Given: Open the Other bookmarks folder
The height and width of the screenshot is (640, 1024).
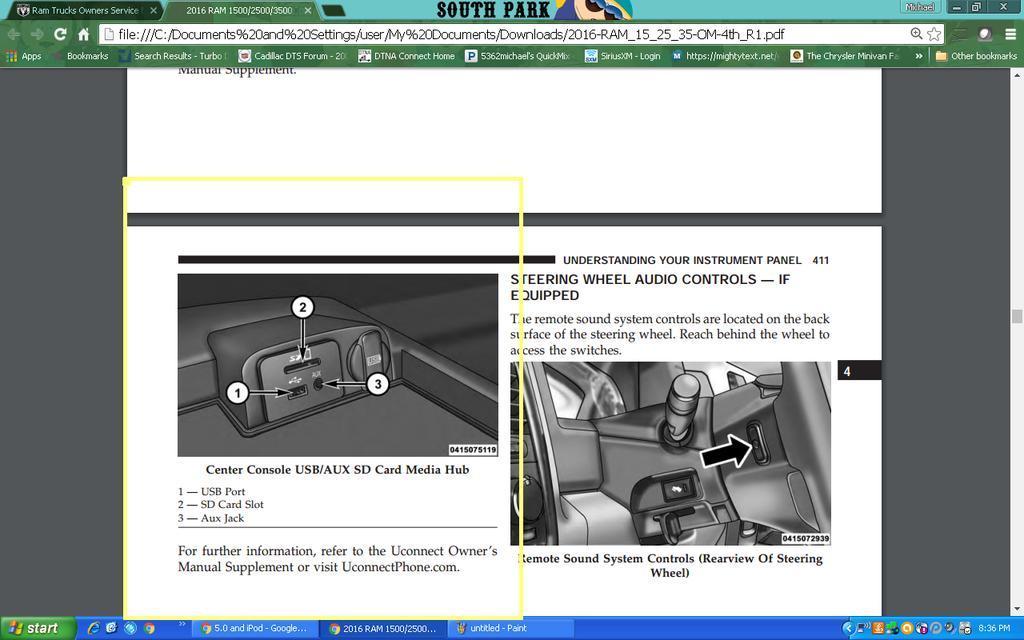Looking at the screenshot, I should click(976, 56).
